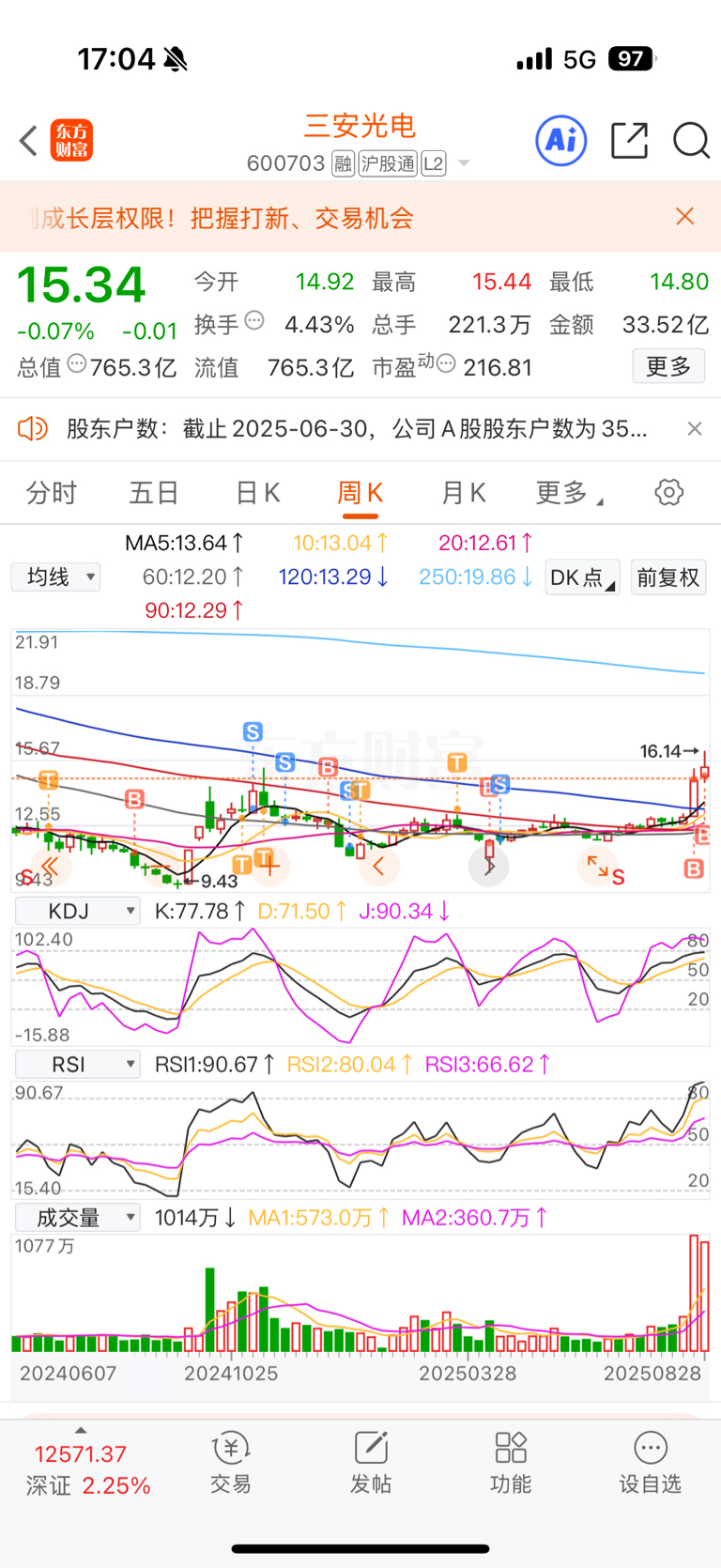The height and width of the screenshot is (1568, 721).
Task: Tap the RSI1:90.67 value
Action: pyautogui.click(x=215, y=1064)
